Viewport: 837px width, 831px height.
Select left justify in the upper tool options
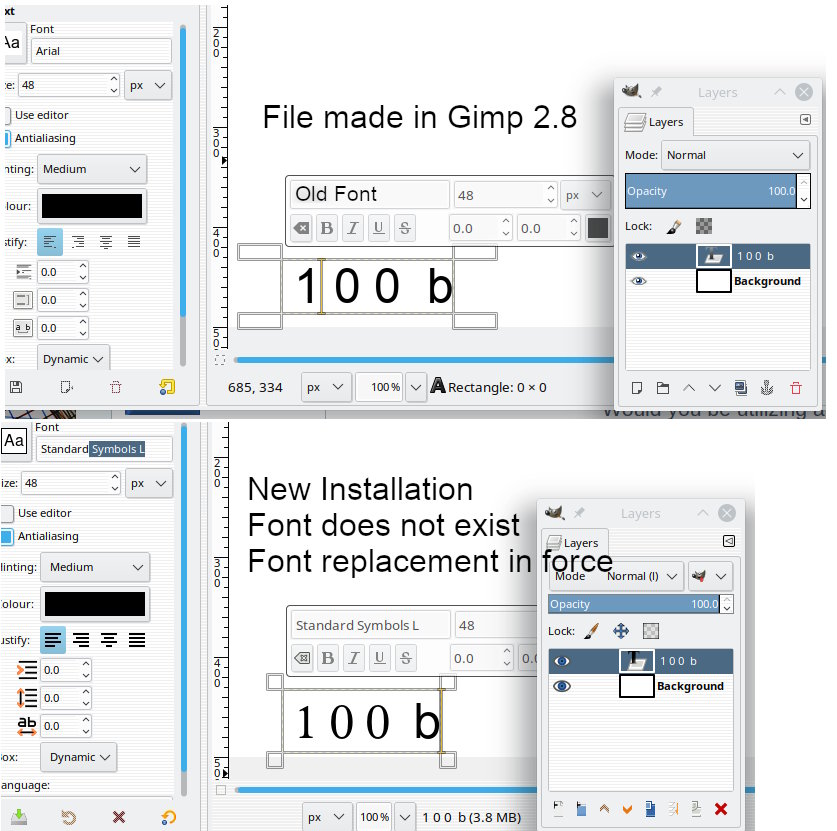pos(50,242)
